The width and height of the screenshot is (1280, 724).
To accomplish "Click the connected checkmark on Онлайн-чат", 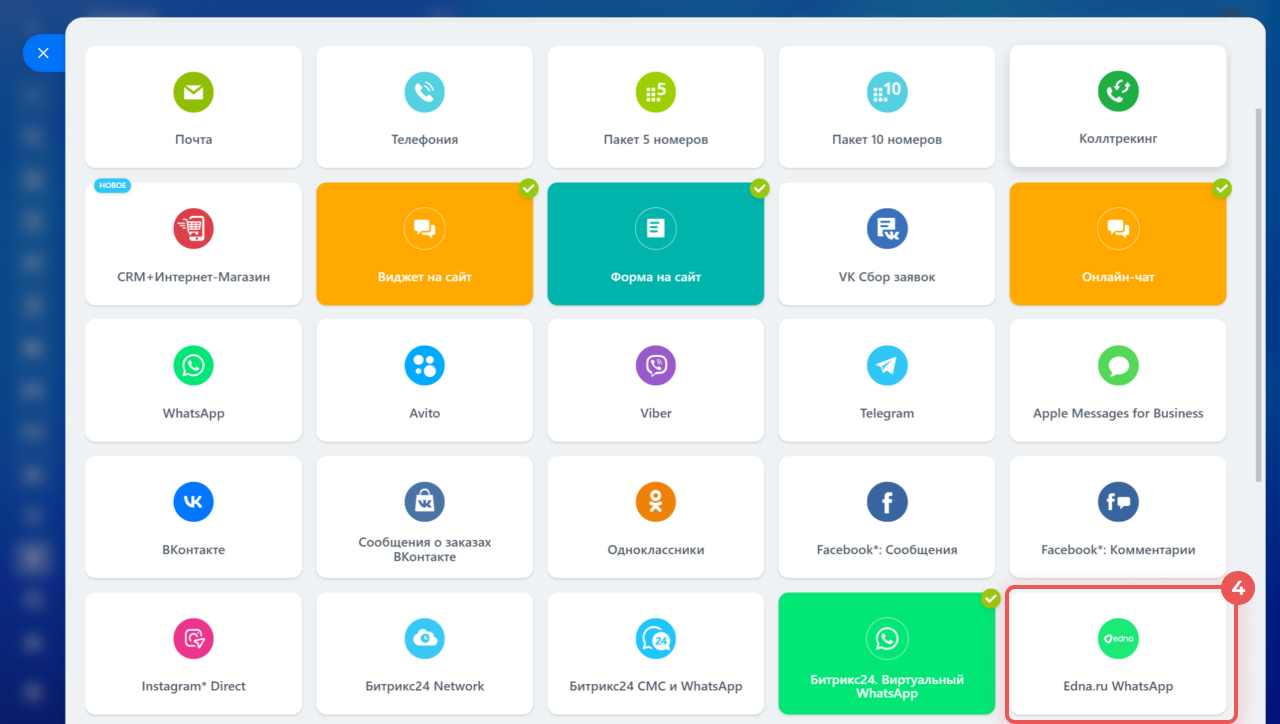I will [x=1222, y=188].
